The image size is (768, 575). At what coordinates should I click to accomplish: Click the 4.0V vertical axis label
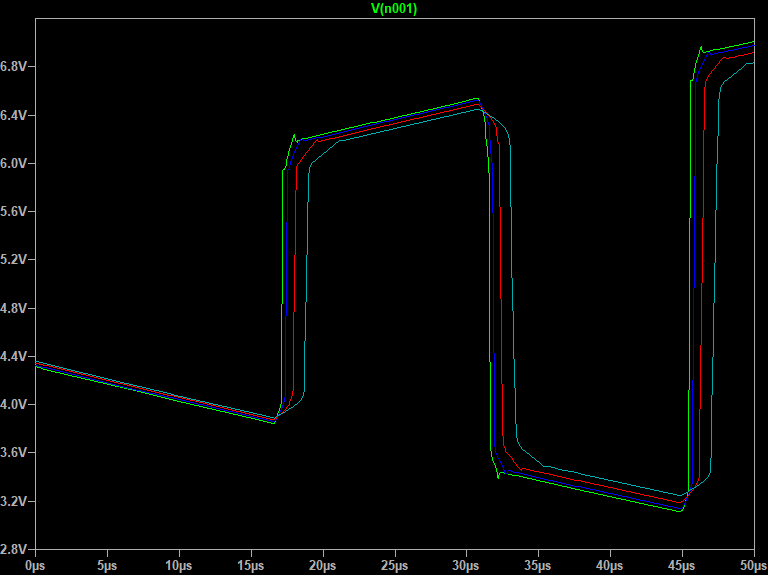pos(13,405)
